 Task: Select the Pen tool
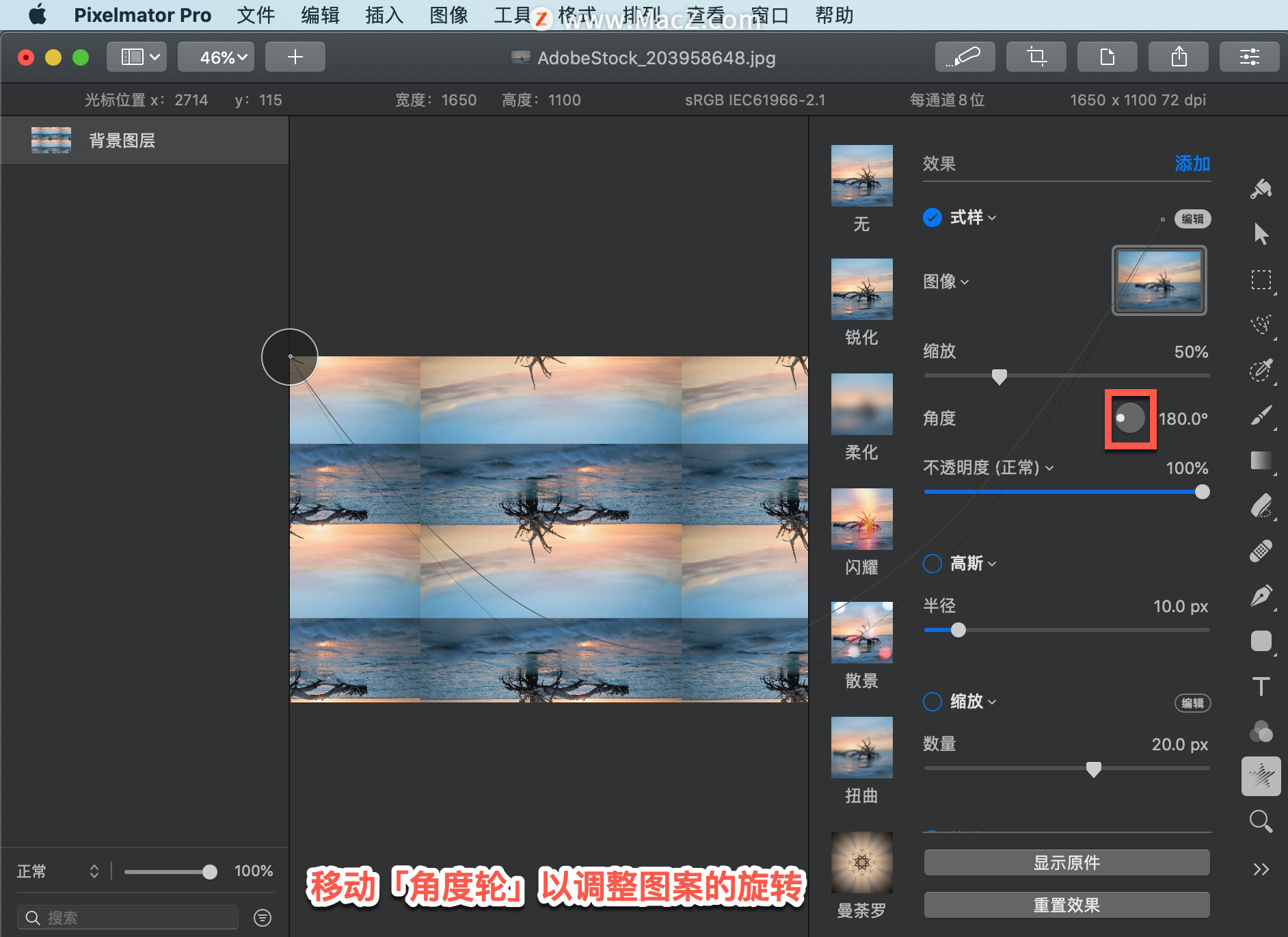point(1261,596)
